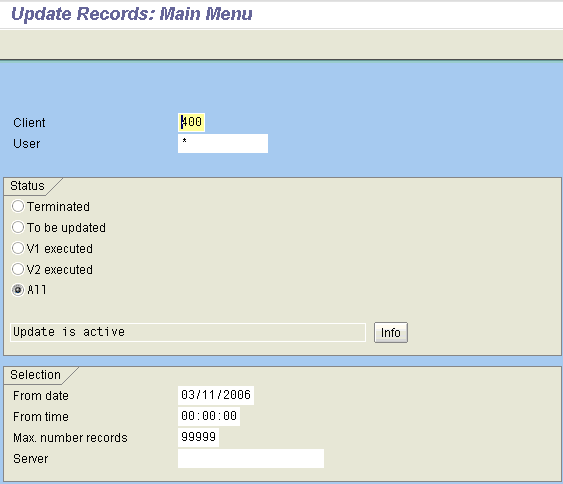
Task: Select V2 executed status
Action: 18,269
